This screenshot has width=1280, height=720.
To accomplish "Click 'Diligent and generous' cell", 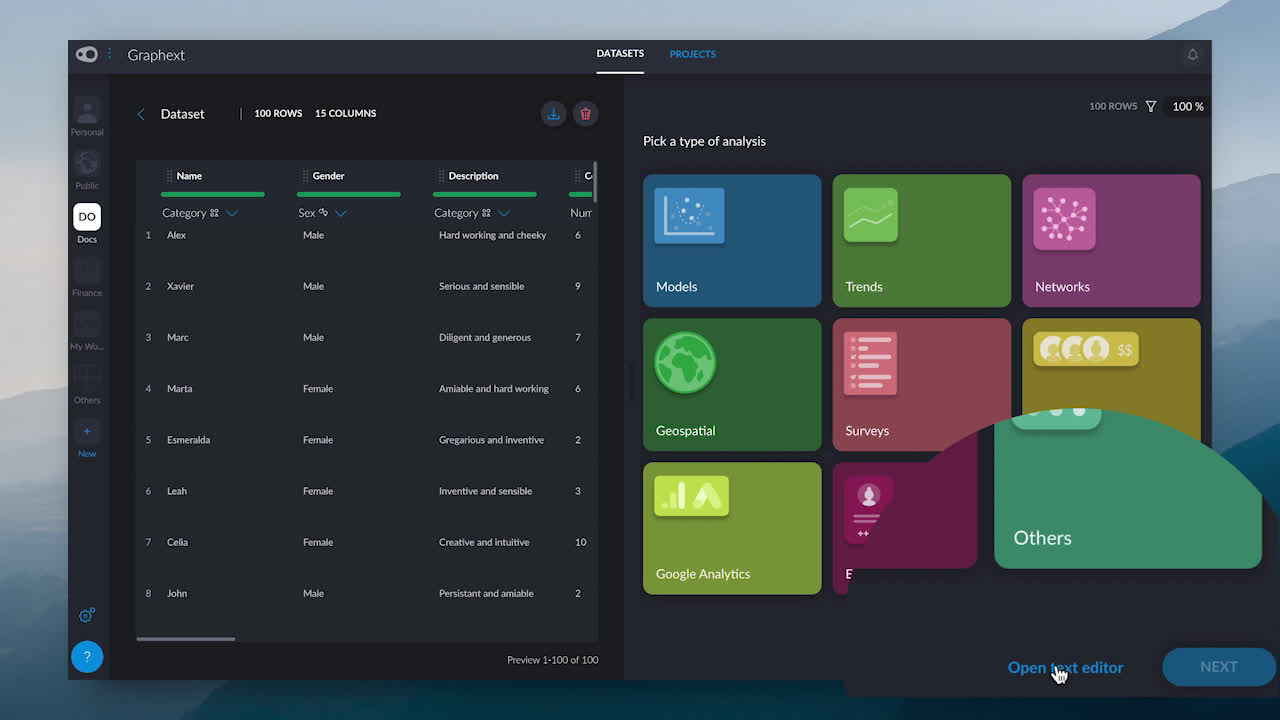I will [x=485, y=337].
